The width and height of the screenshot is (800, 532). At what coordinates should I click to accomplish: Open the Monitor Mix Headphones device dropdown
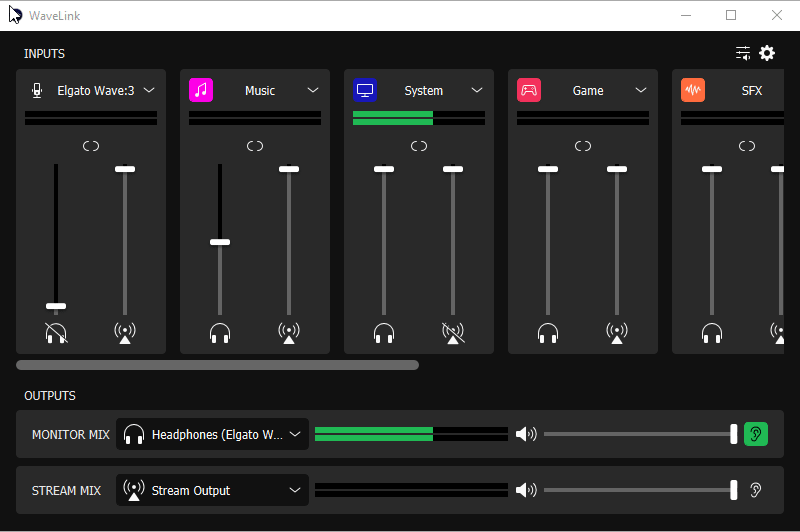point(212,434)
